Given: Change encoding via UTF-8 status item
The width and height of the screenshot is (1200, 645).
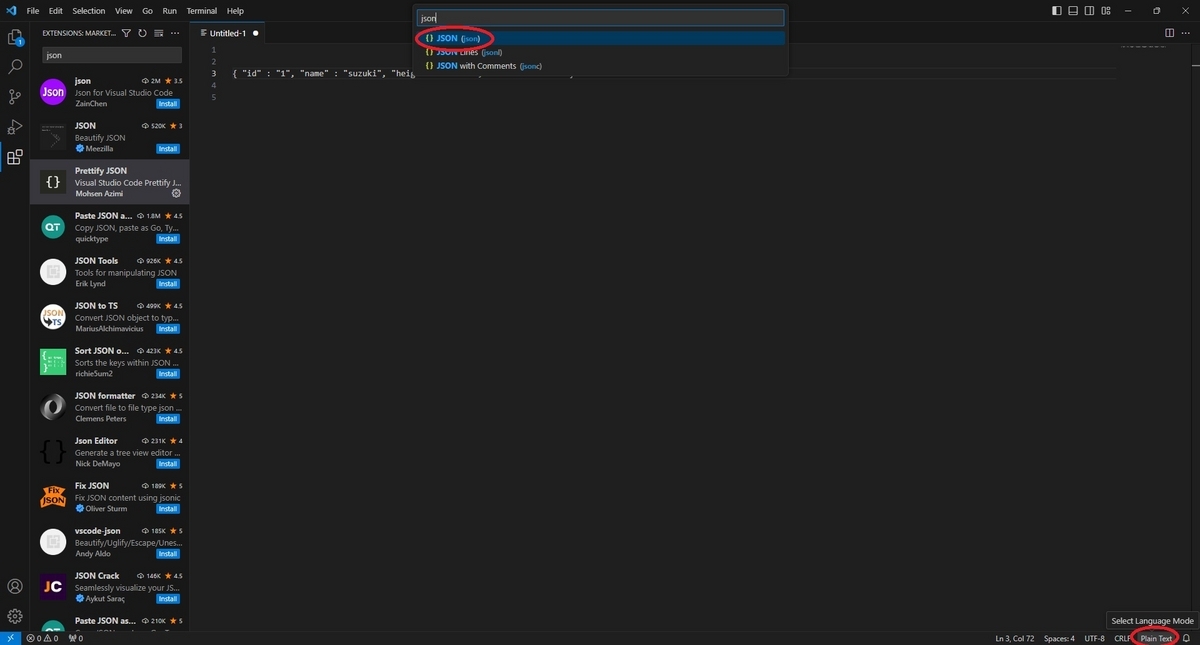Looking at the screenshot, I should point(1095,638).
